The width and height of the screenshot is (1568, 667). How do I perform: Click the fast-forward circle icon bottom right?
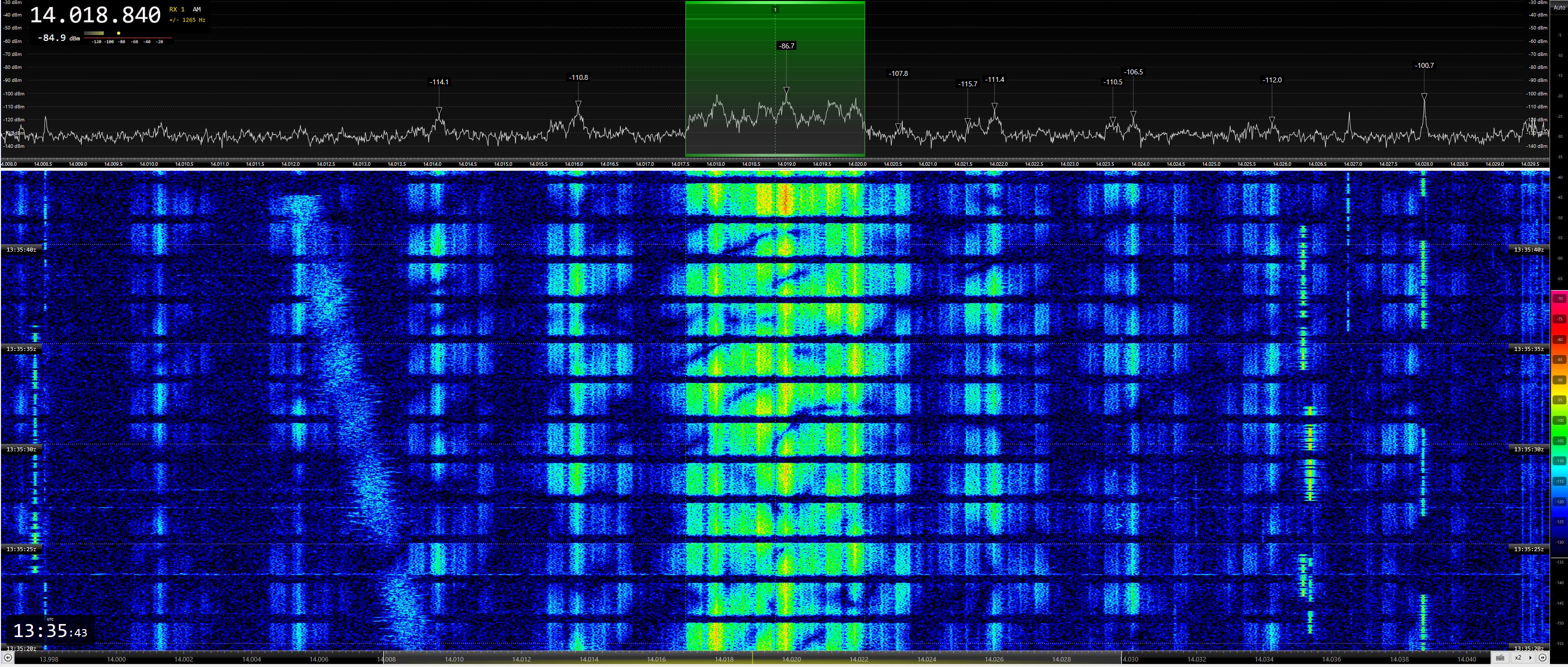point(1543,658)
